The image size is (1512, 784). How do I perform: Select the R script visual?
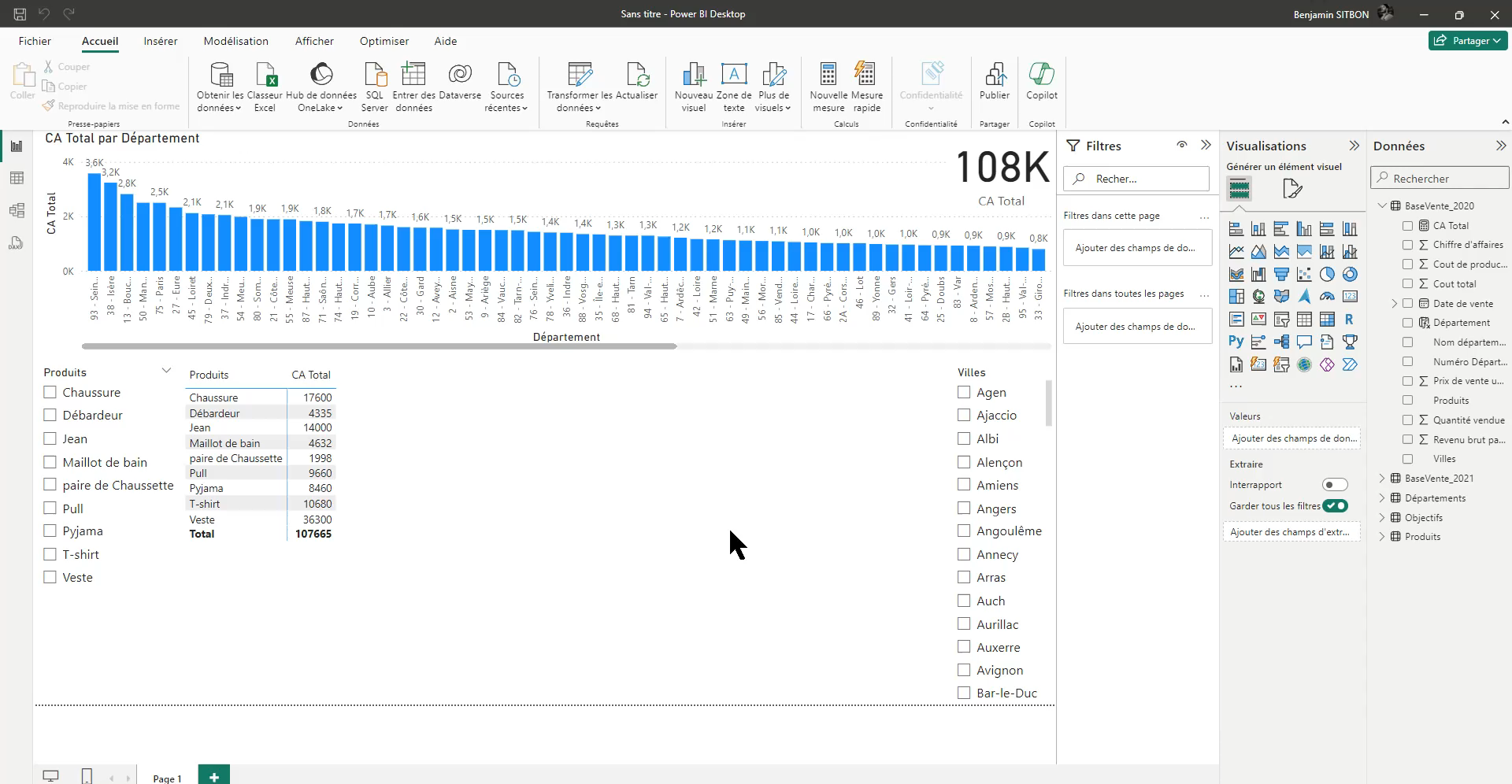(x=1350, y=320)
